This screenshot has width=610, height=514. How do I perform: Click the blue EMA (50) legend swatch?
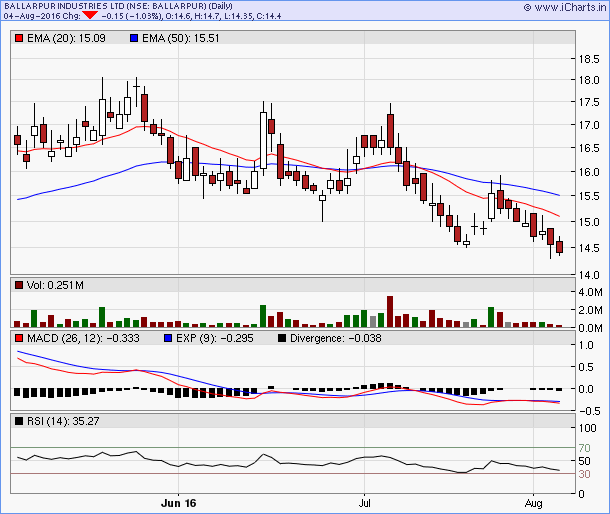point(134,39)
